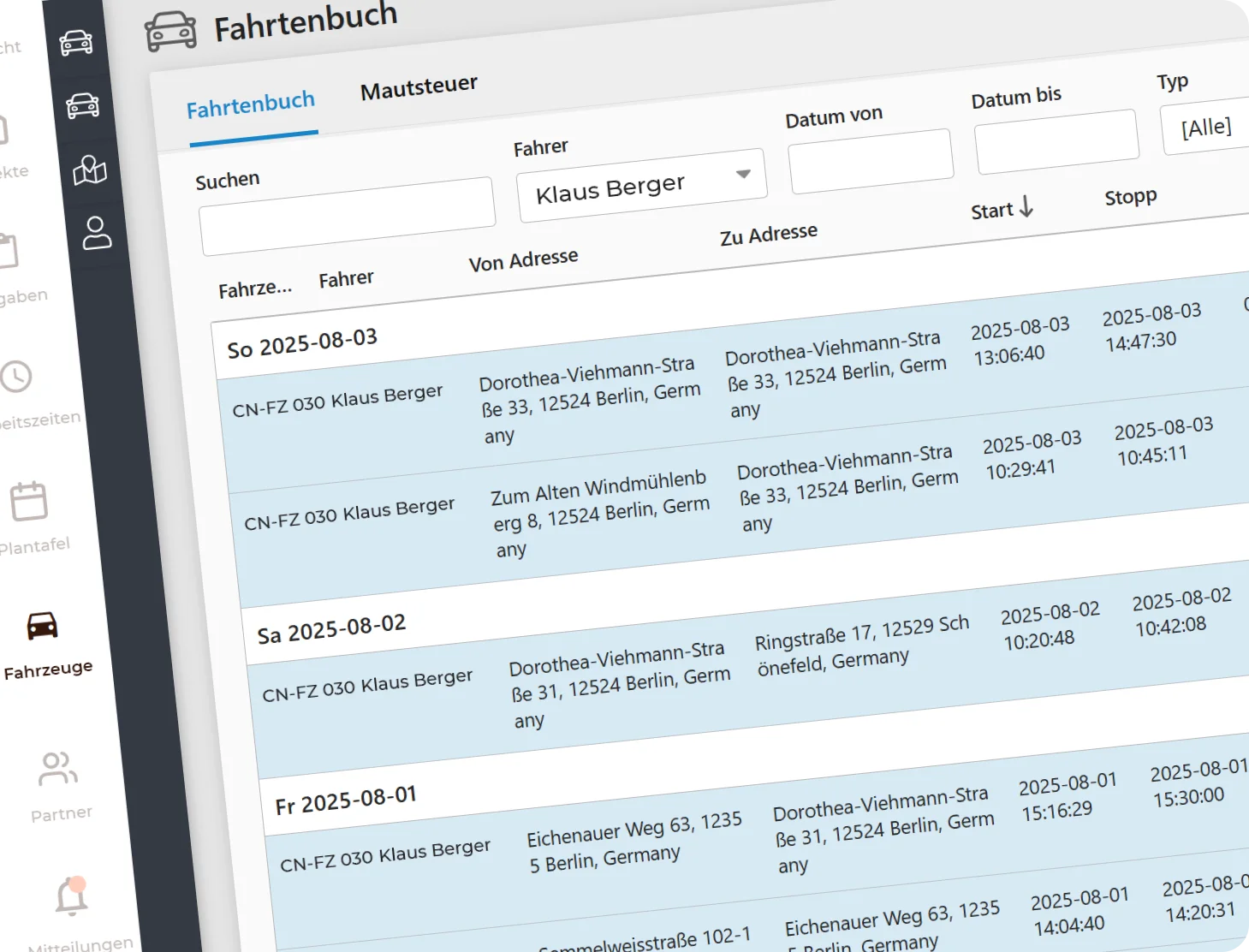The height and width of the screenshot is (952, 1249).
Task: Open Plantafel calendar in left navigation
Action: coord(31,518)
